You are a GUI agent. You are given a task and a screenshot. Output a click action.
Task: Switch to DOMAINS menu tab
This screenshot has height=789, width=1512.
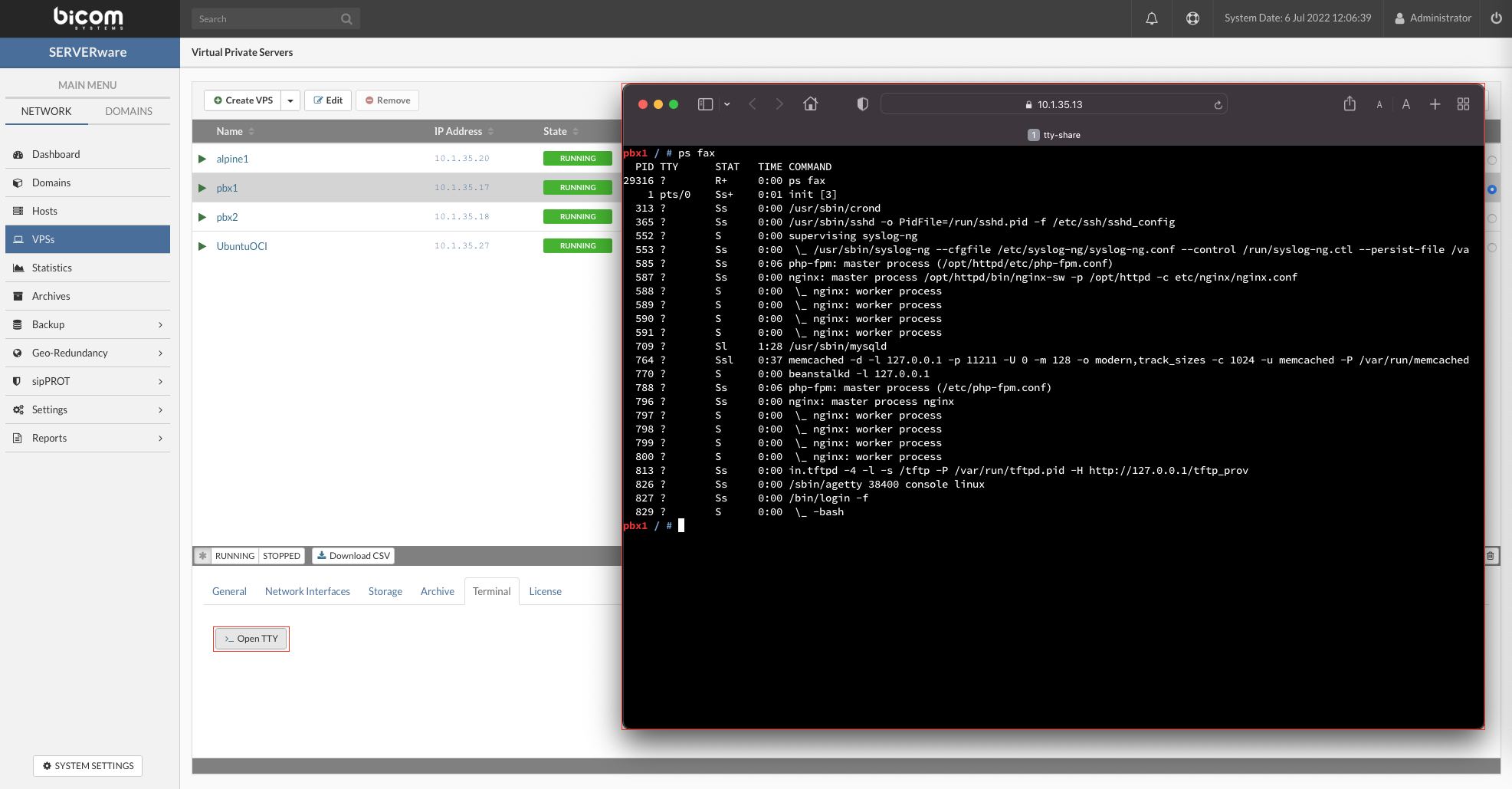point(129,111)
